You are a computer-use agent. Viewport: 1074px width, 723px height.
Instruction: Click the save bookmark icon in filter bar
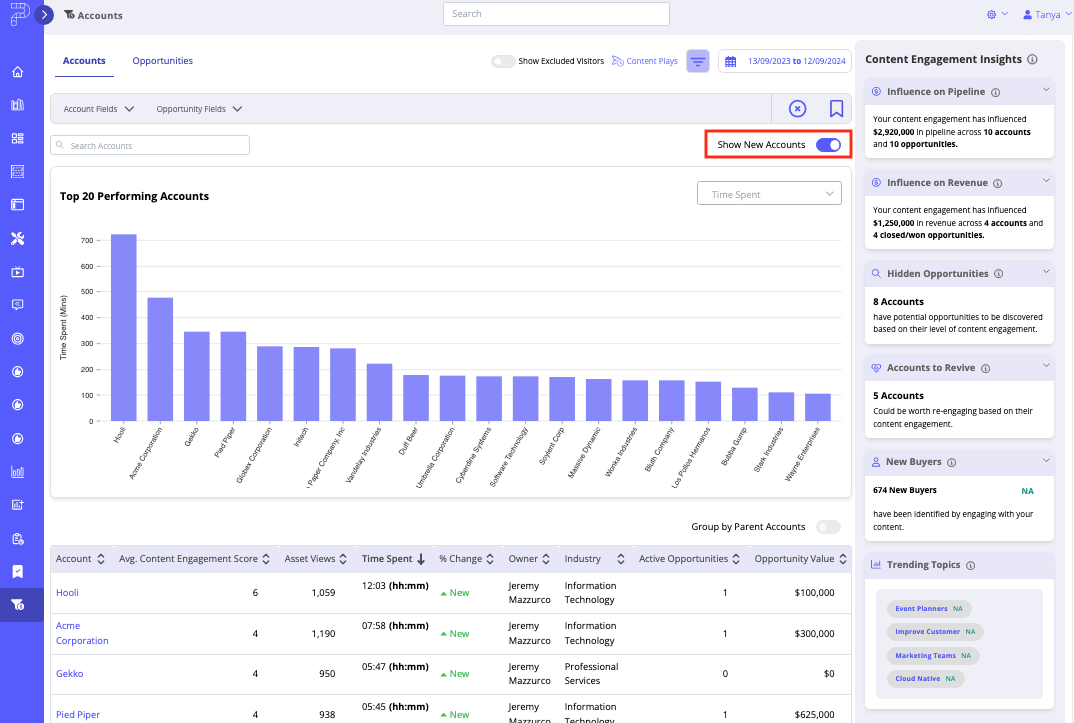[x=836, y=108]
